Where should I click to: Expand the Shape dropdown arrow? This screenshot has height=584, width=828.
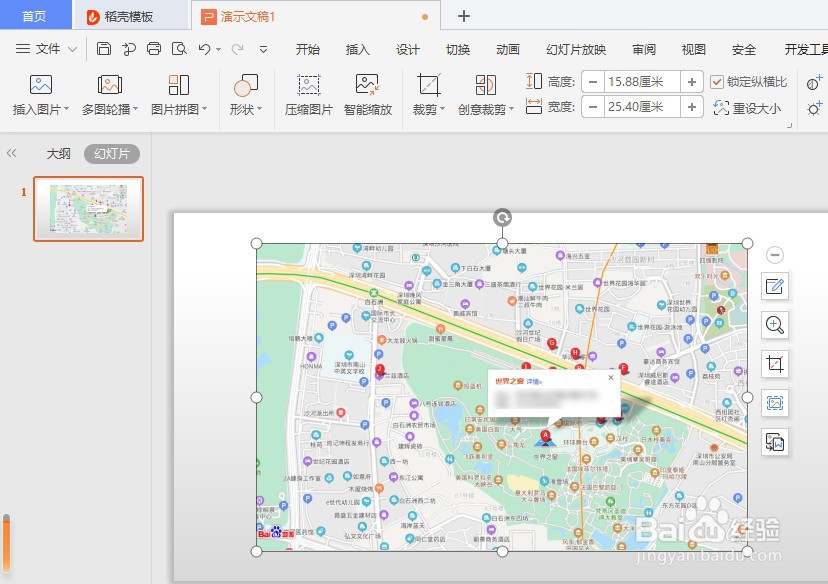[x=259, y=109]
